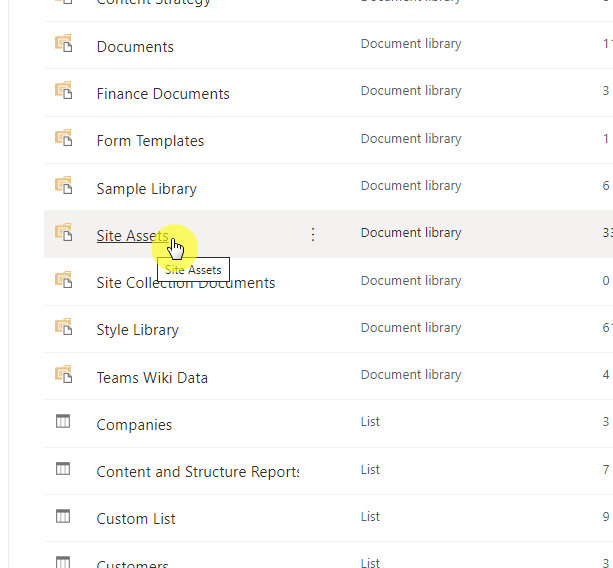Open the Customers list
This screenshot has height=568, width=613.
click(132, 564)
